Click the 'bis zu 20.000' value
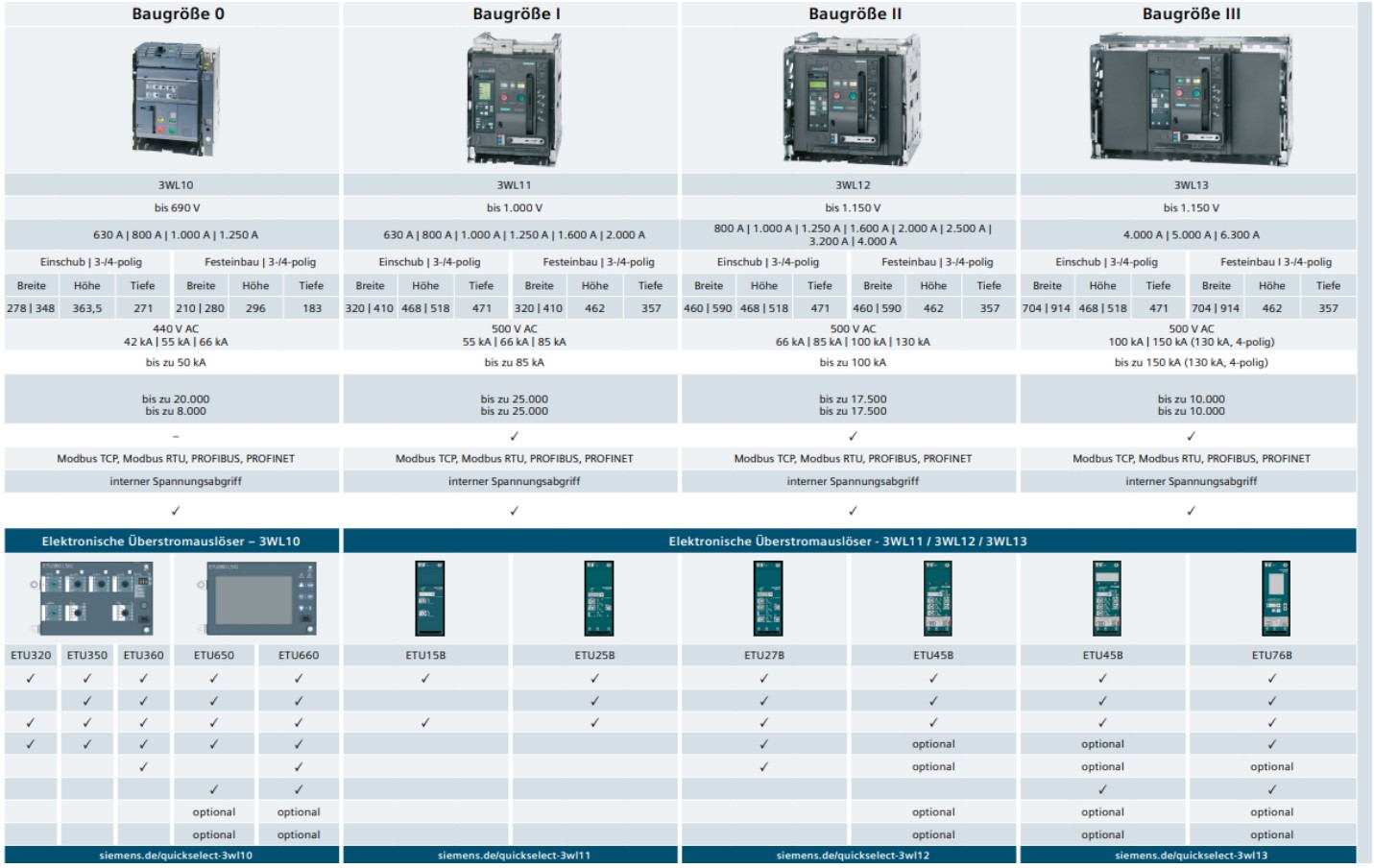This screenshot has width=1374, height=868. click(x=176, y=399)
